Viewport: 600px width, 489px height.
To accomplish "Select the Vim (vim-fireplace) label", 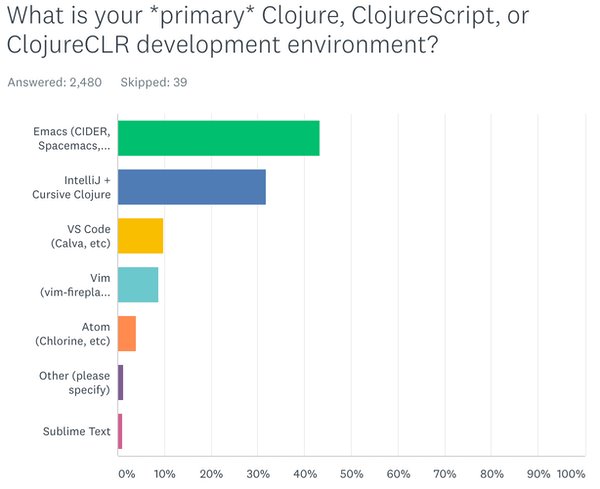I will click(79, 285).
